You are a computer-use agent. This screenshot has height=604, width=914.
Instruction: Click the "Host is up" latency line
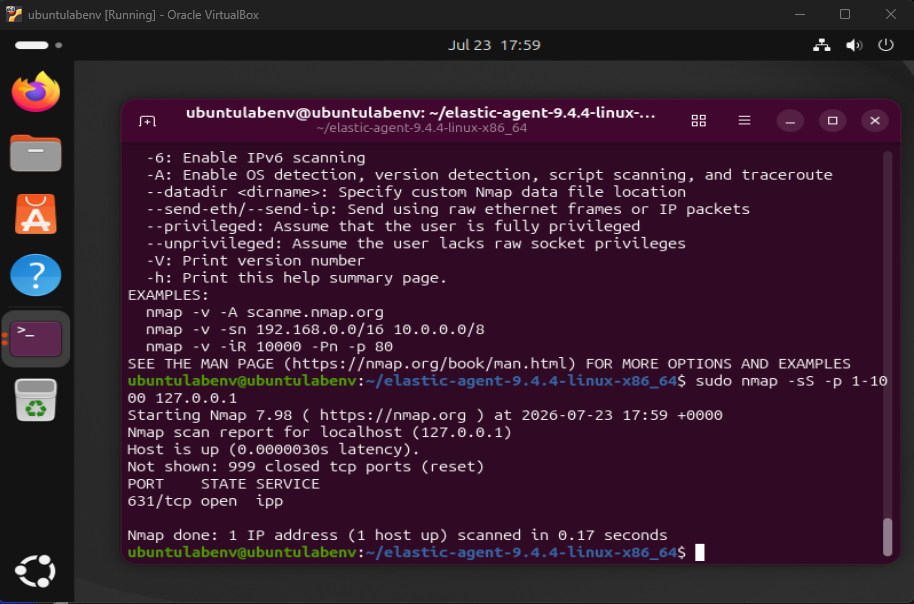coord(273,450)
